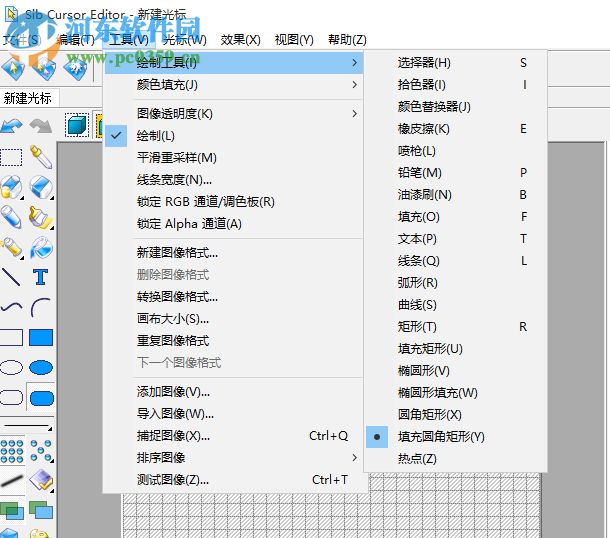This screenshot has width=610, height=538.
Task: Select 喷枪(L) in the submenu
Action: [x=456, y=151]
